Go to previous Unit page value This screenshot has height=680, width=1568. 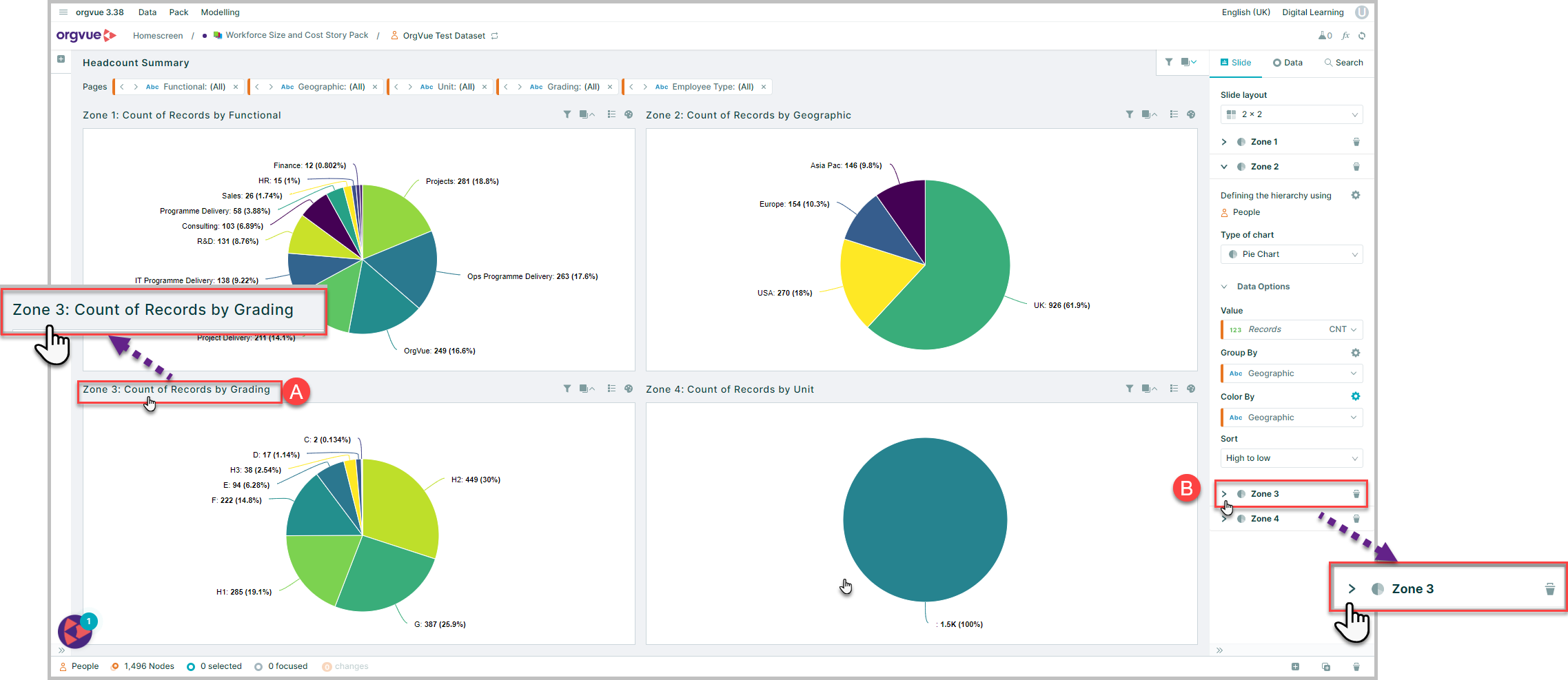pos(396,87)
